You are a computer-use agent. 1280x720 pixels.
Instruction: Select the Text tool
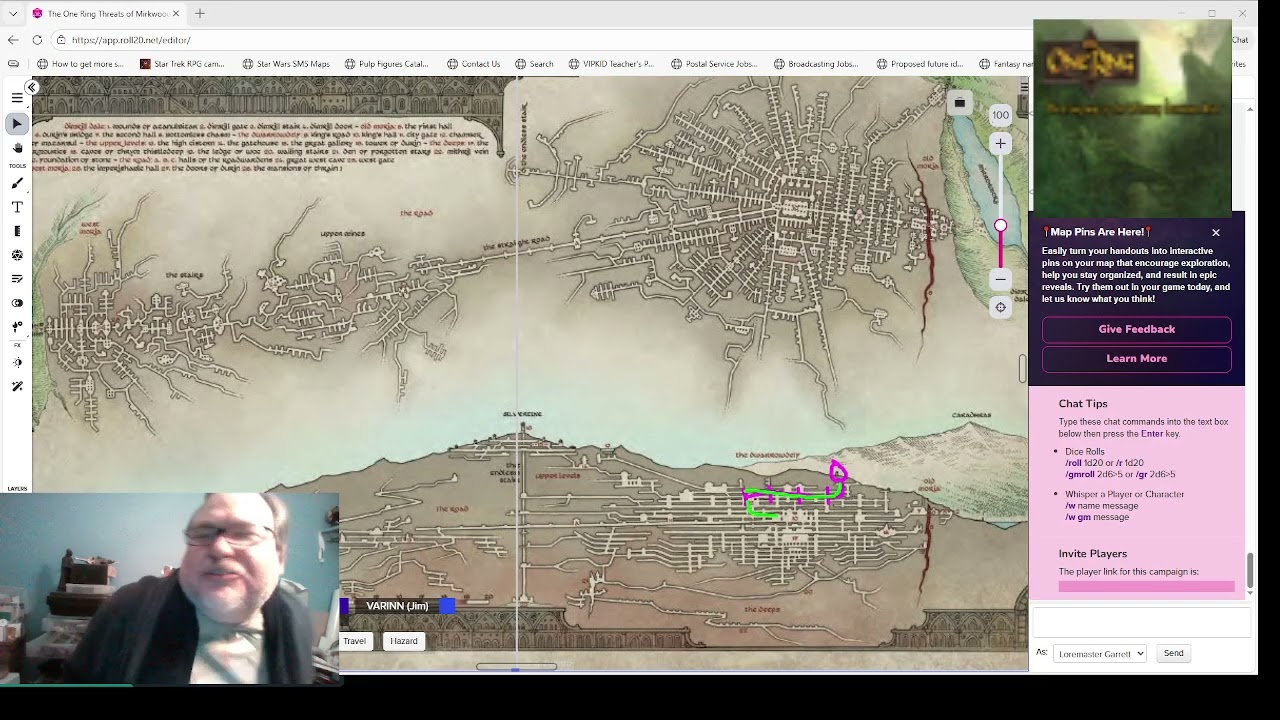[x=17, y=207]
